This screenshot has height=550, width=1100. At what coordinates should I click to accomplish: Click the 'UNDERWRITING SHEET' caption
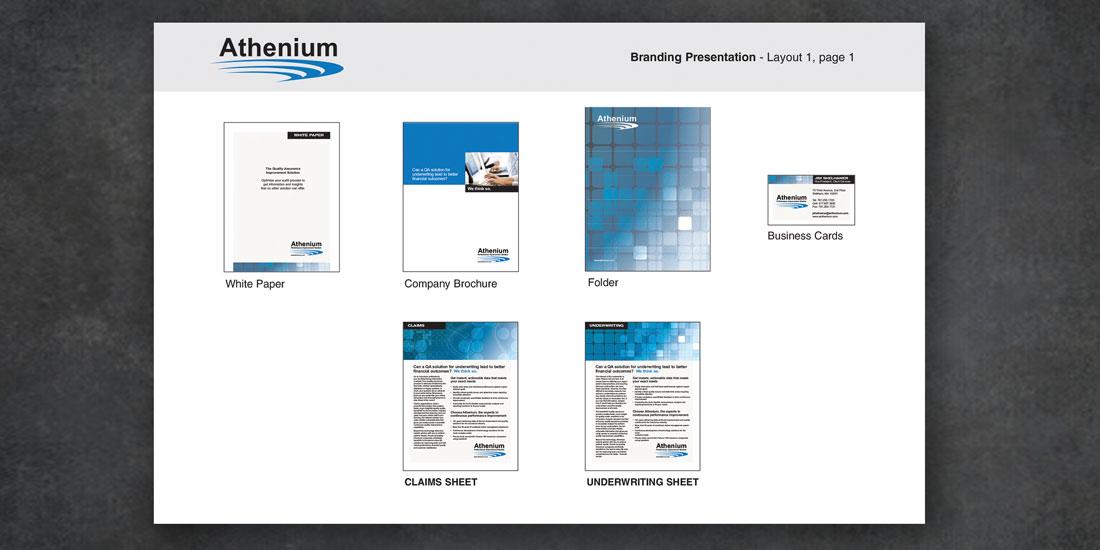(x=643, y=482)
